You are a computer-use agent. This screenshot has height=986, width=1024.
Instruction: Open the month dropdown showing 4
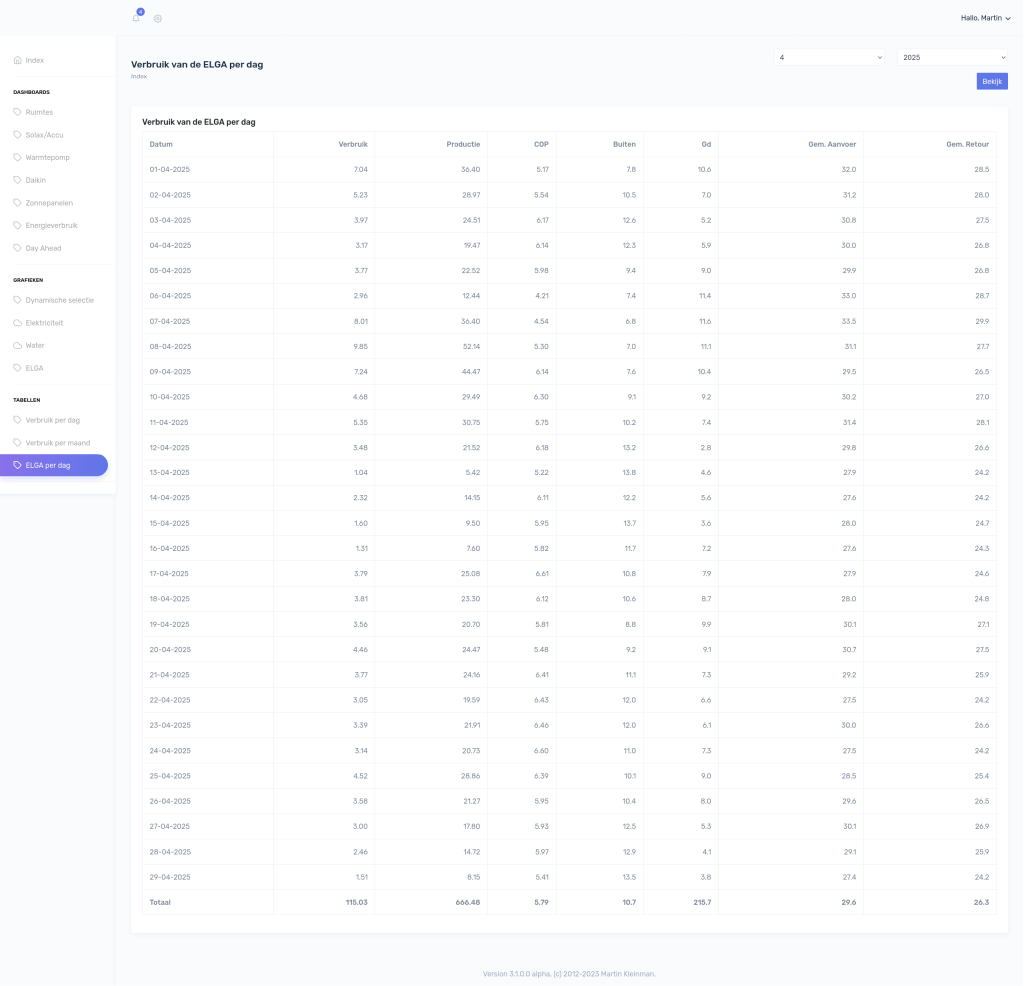click(829, 57)
